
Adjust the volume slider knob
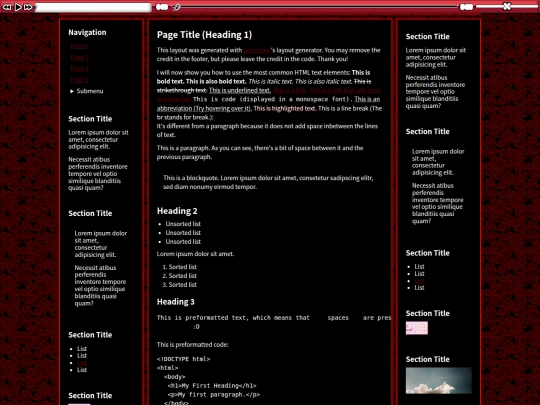[x=507, y=6]
